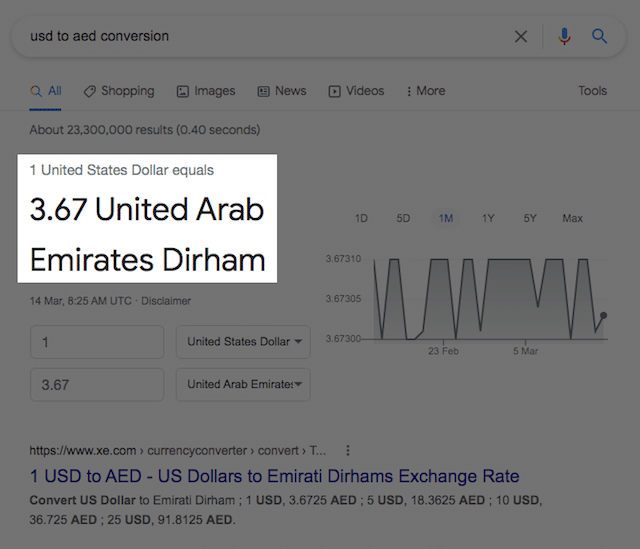Select the 5Y chart range
This screenshot has width=640, height=549.
pyautogui.click(x=530, y=218)
